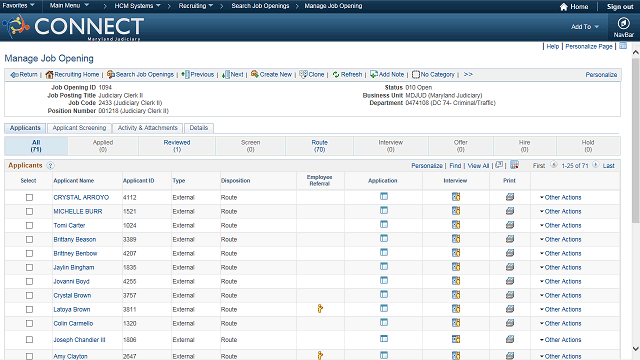
Task: Show next rows arrow icon
Action: pyautogui.click(x=596, y=165)
